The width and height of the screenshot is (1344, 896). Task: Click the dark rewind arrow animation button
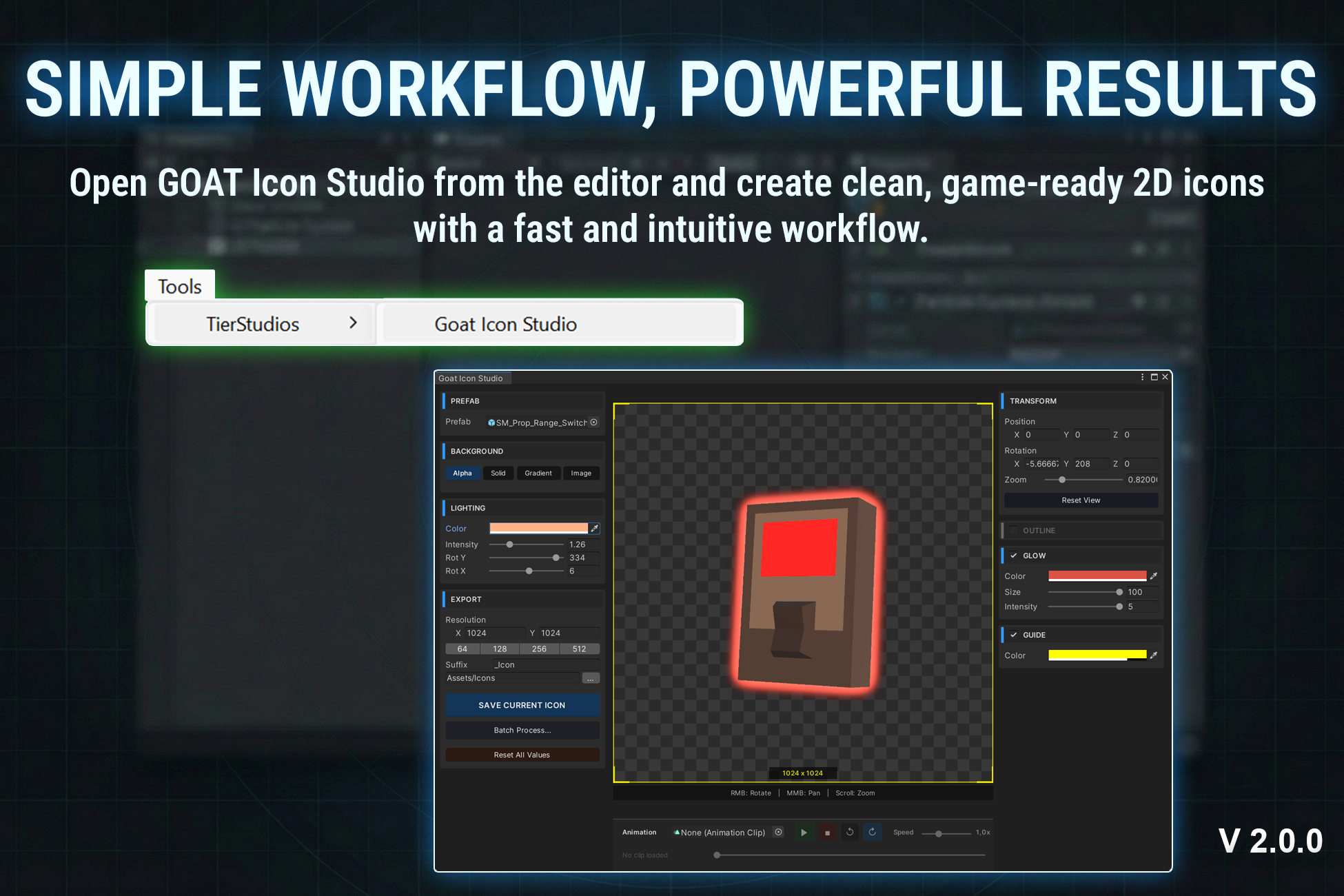(x=850, y=833)
